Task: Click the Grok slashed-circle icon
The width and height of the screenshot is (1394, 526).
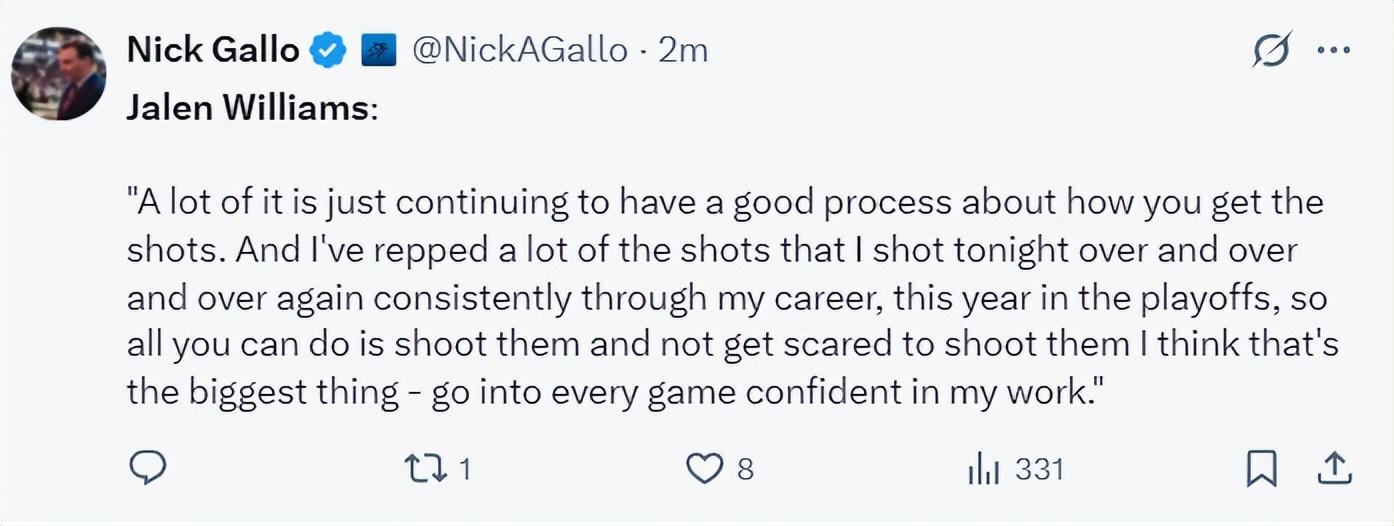Action: point(1271,50)
